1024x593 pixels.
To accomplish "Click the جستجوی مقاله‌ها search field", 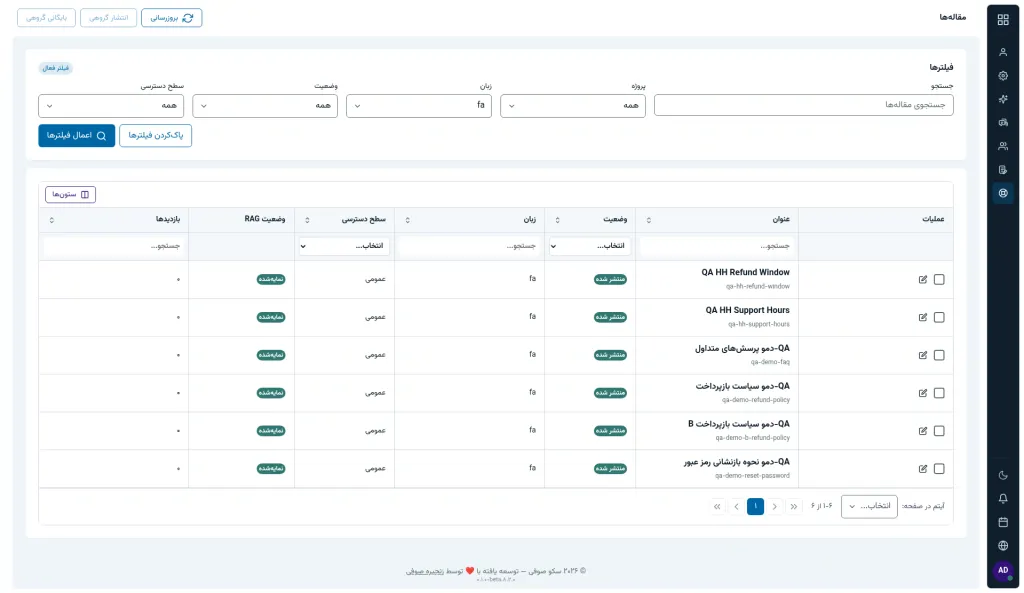I will coord(803,105).
